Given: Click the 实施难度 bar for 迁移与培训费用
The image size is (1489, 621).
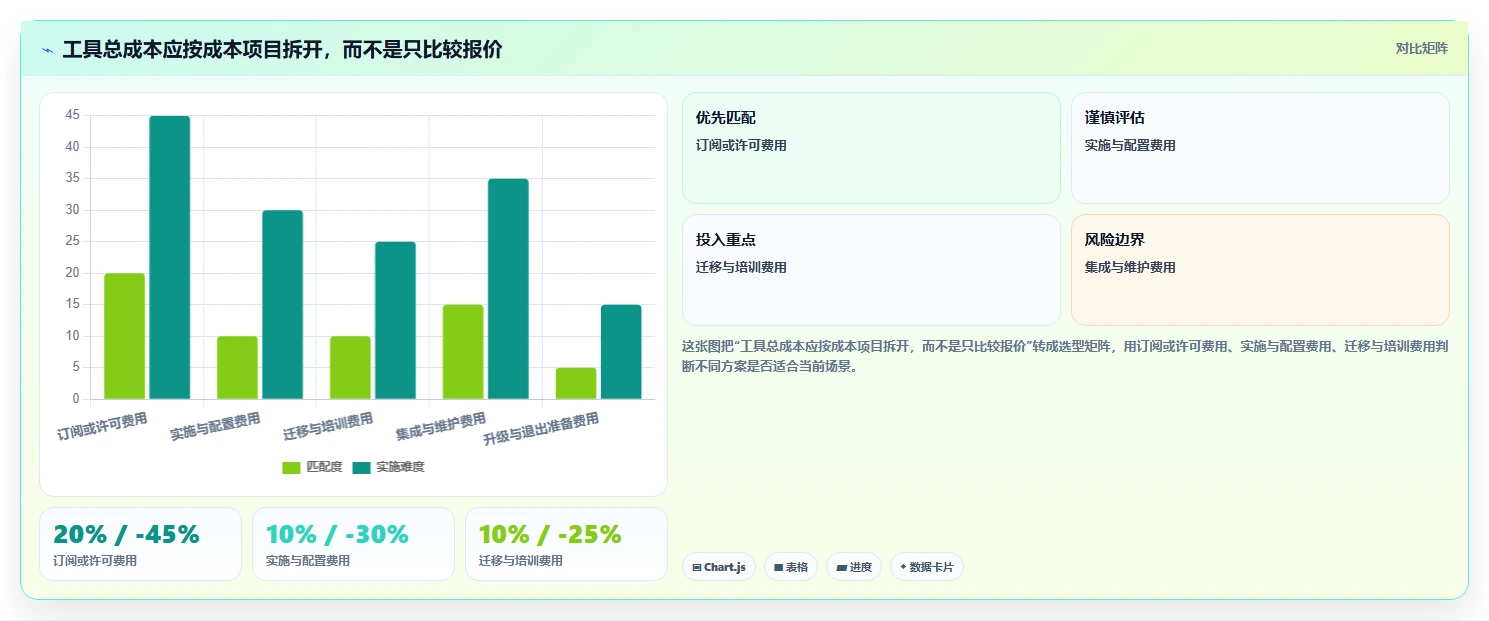Looking at the screenshot, I should click(396, 320).
